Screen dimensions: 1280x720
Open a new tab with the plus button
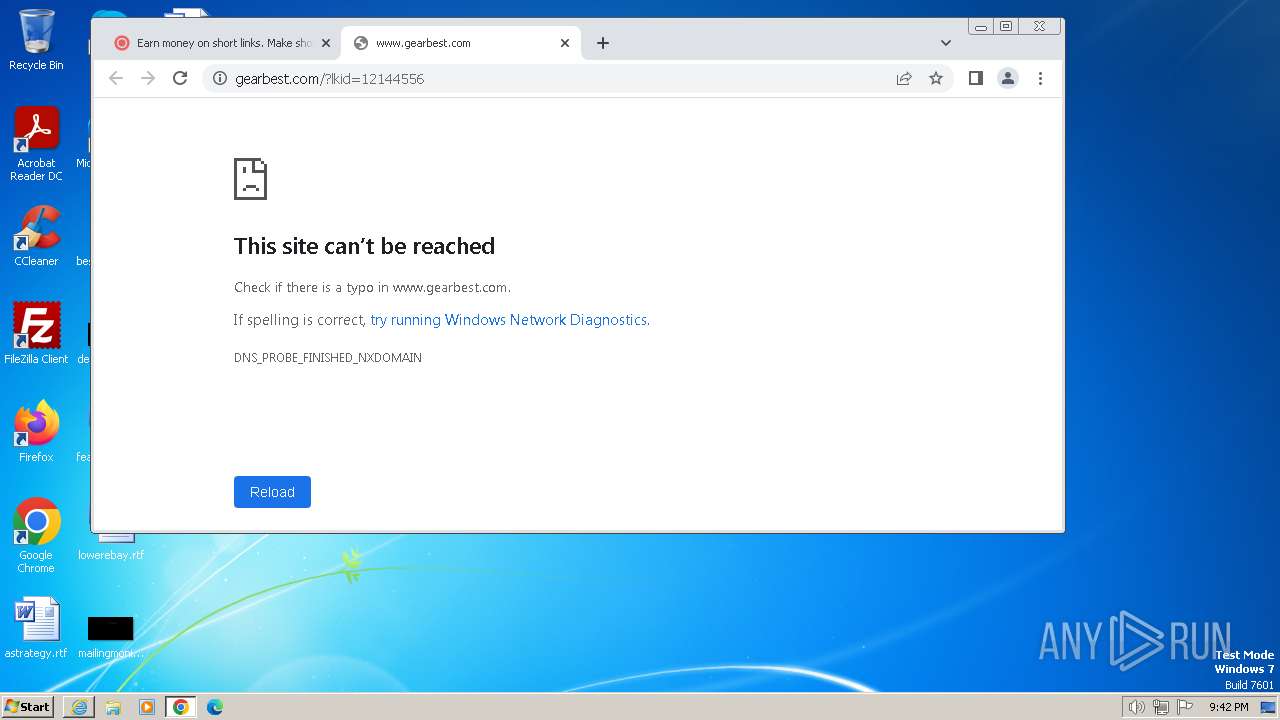coord(603,43)
